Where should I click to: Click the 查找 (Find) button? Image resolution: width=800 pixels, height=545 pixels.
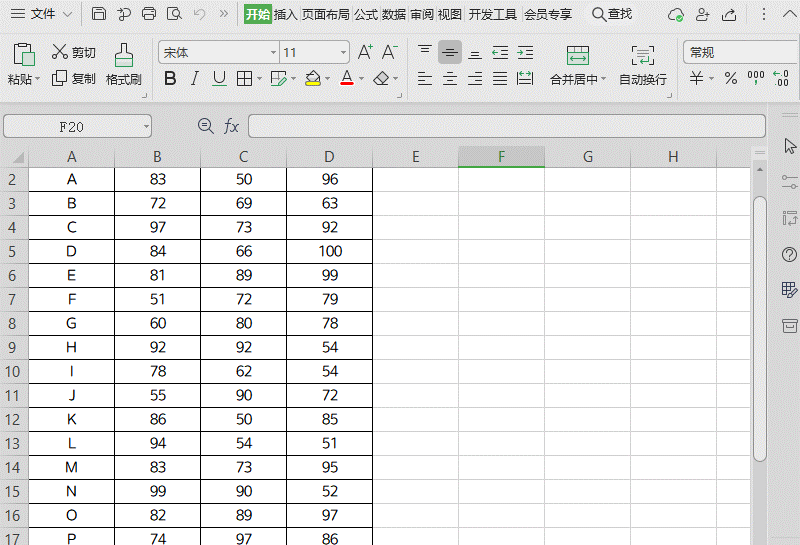612,14
